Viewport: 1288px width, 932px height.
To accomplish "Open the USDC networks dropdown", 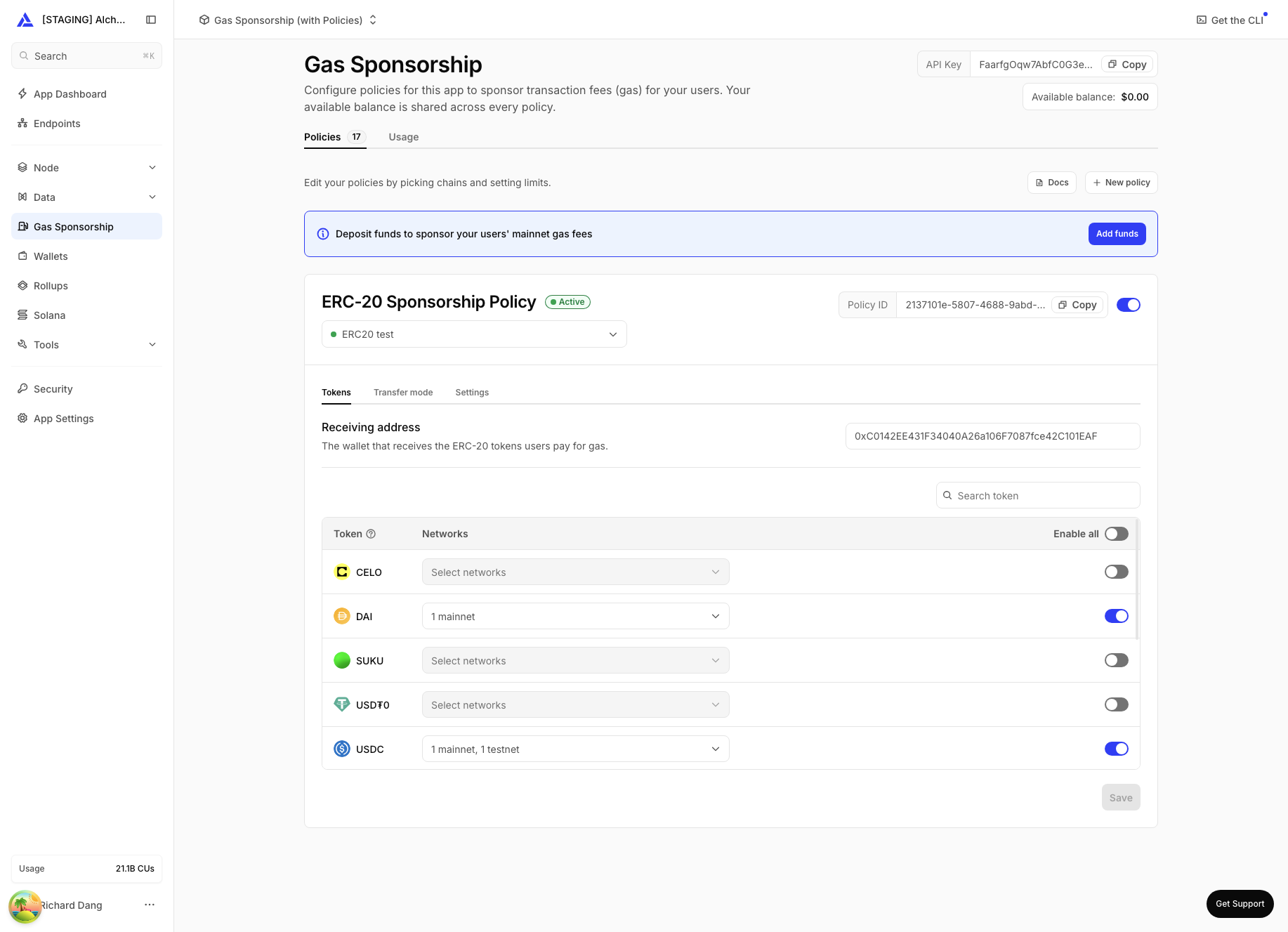I will [576, 749].
